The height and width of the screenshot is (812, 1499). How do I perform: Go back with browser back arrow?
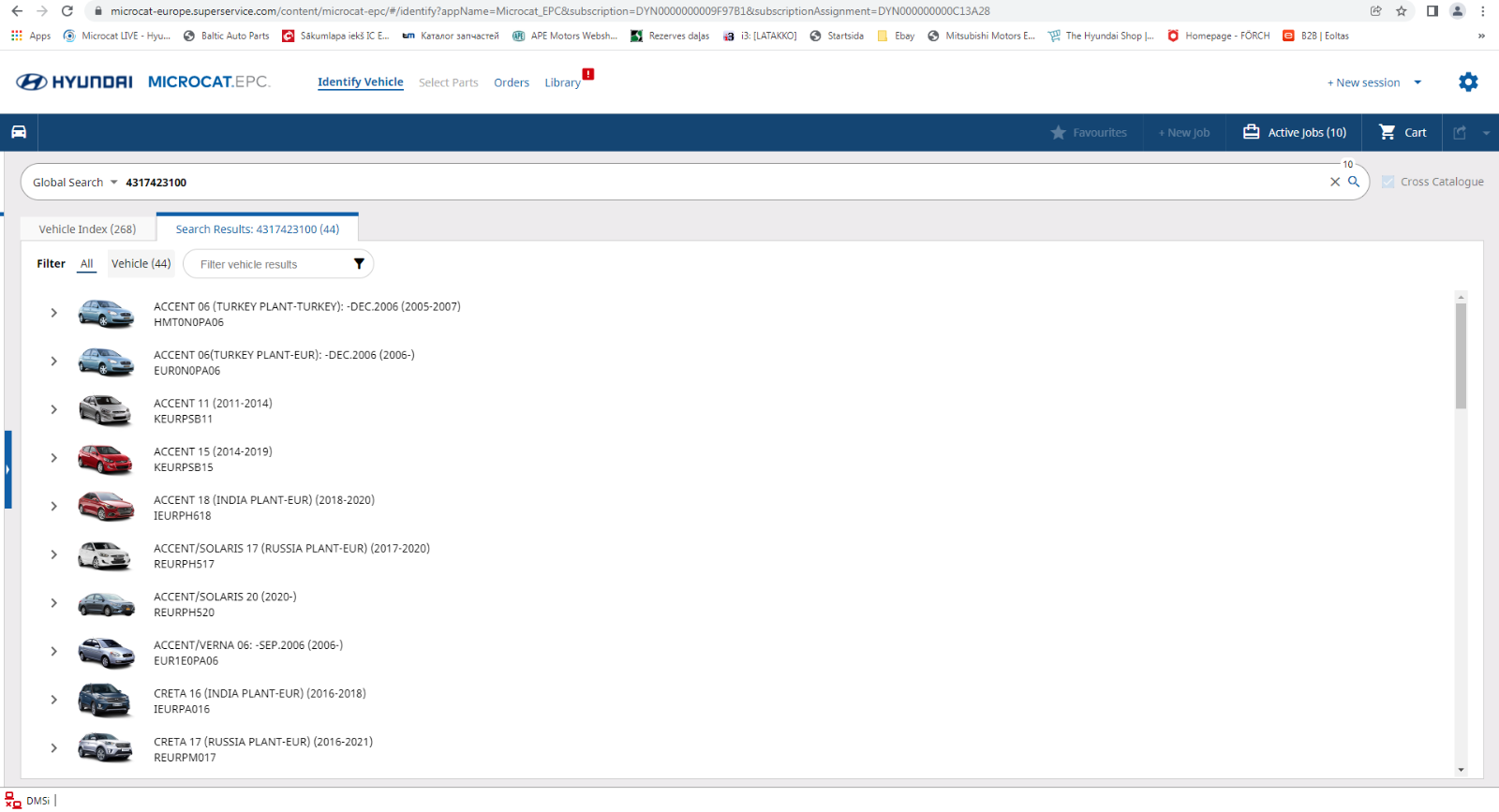pyautogui.click(x=17, y=11)
